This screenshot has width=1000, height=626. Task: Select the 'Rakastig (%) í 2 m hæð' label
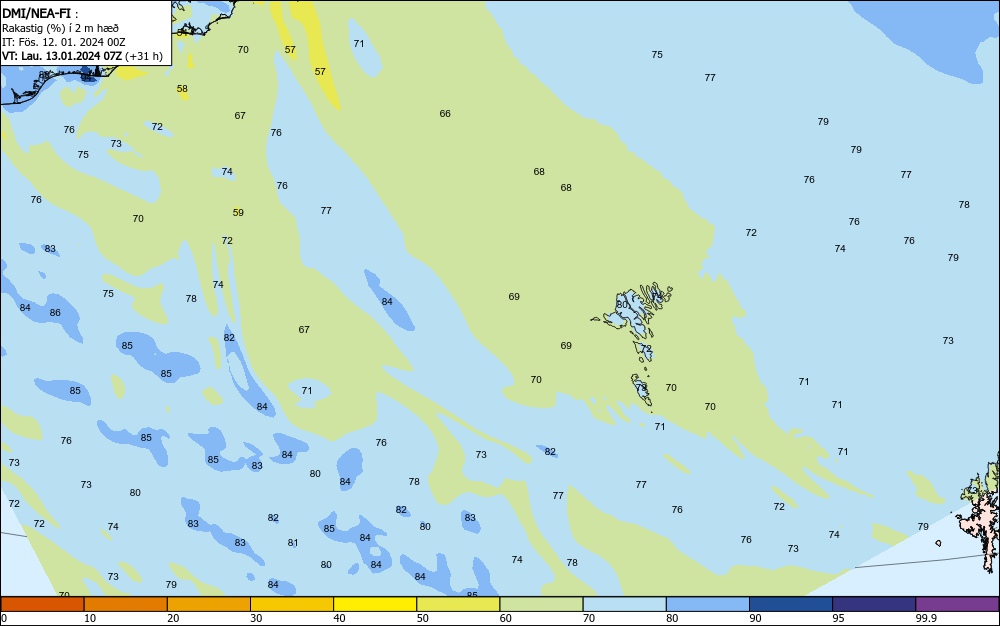60,28
